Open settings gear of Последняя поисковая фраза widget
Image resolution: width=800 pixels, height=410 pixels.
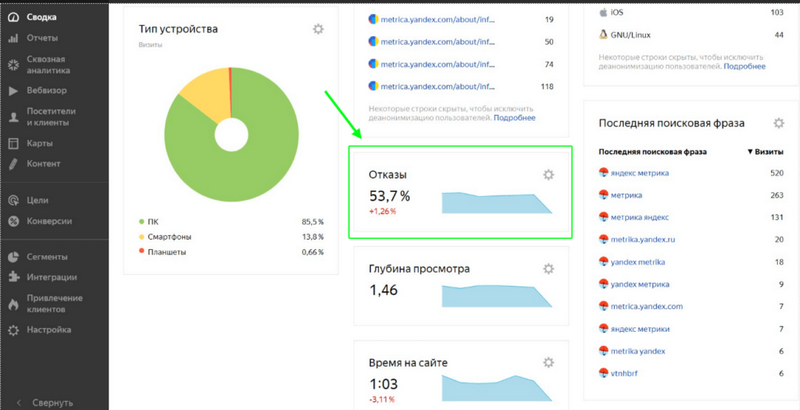point(779,123)
